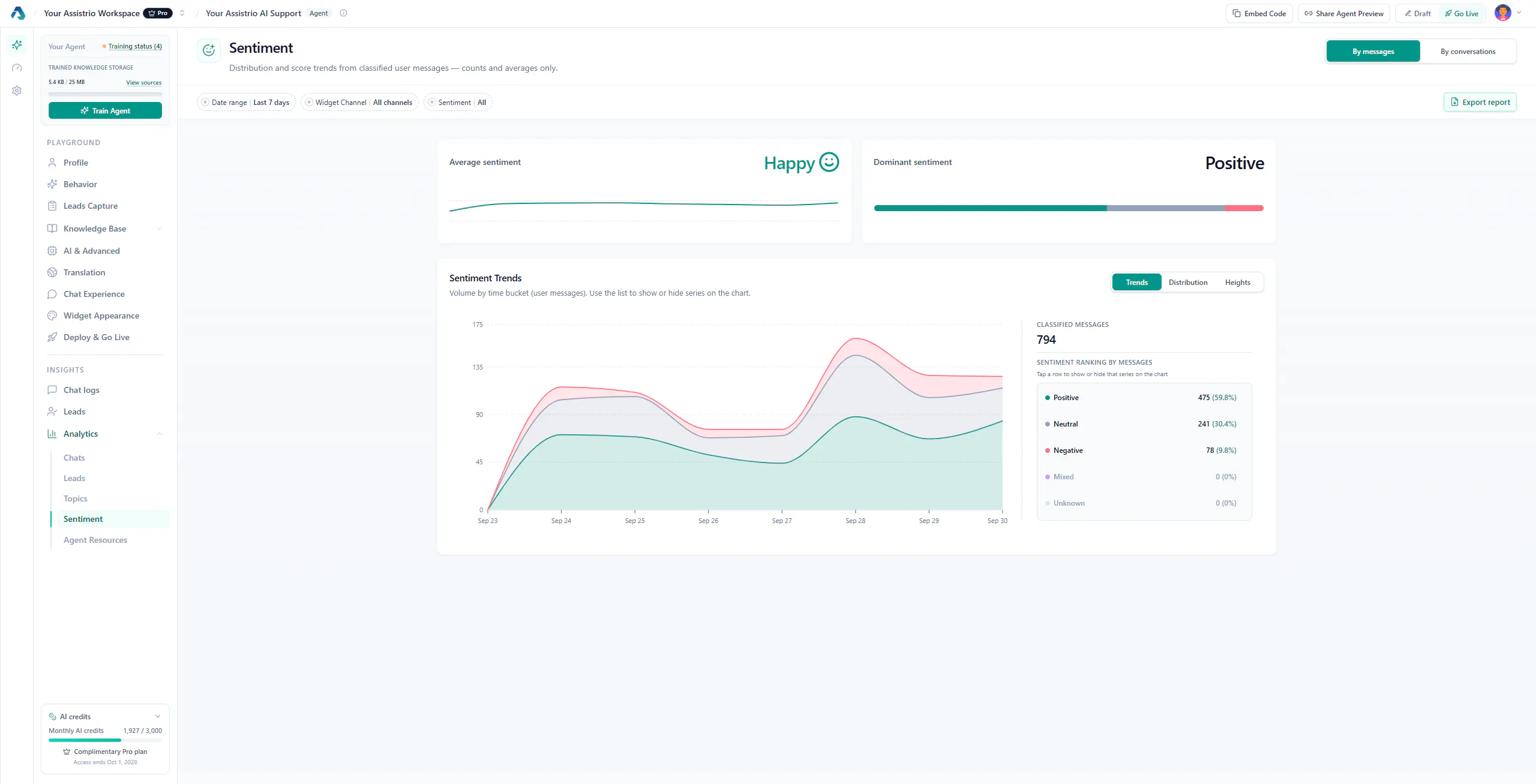Open Behavior settings

point(105,184)
